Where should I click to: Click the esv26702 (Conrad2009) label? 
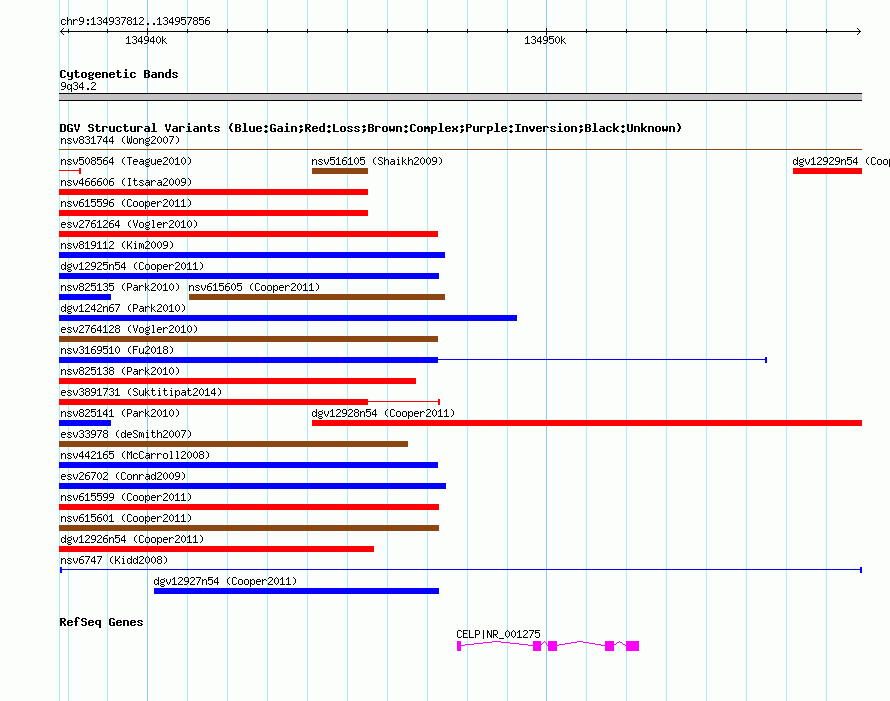(123, 476)
